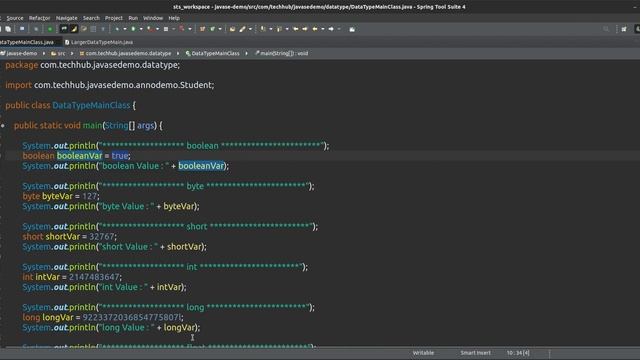This screenshot has height=360, width=640.
Task: Click the Forward navigation arrow
Action: click(331, 29)
